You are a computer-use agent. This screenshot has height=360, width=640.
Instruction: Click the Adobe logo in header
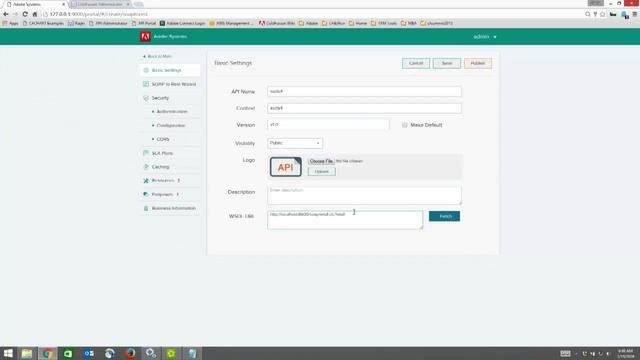pos(145,36)
